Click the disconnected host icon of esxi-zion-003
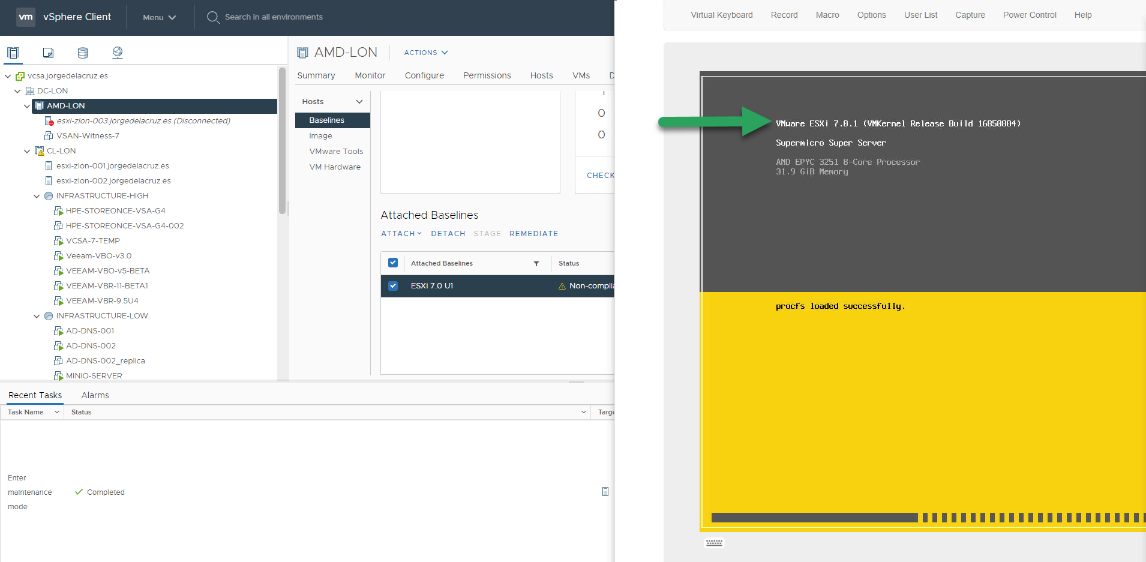The image size is (1146, 562). tap(49, 121)
